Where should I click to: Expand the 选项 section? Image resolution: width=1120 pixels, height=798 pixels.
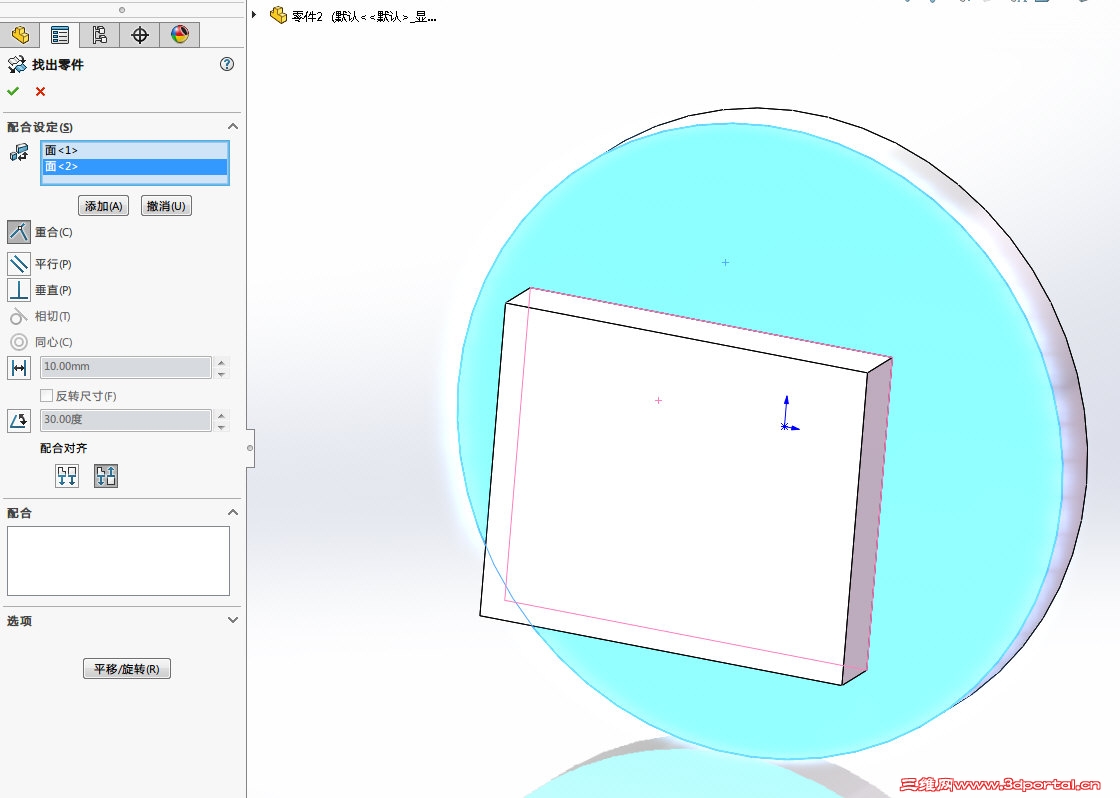pyautogui.click(x=232, y=620)
